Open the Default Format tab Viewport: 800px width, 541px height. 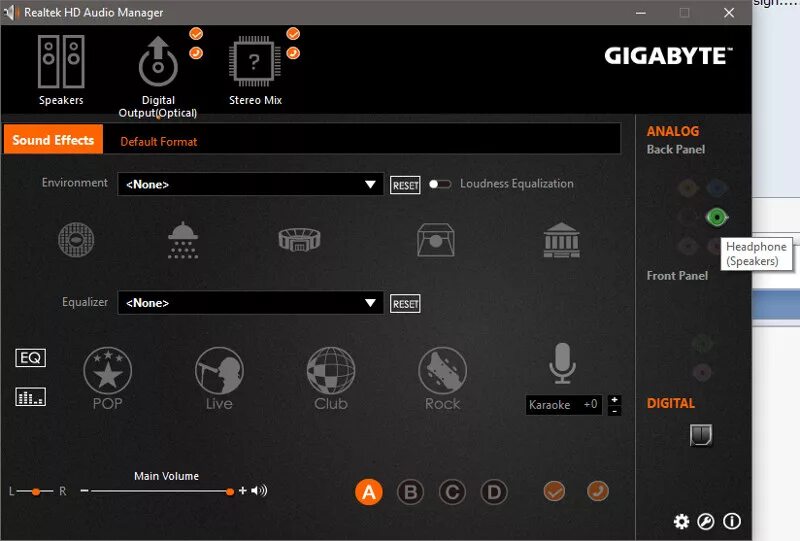tap(159, 141)
